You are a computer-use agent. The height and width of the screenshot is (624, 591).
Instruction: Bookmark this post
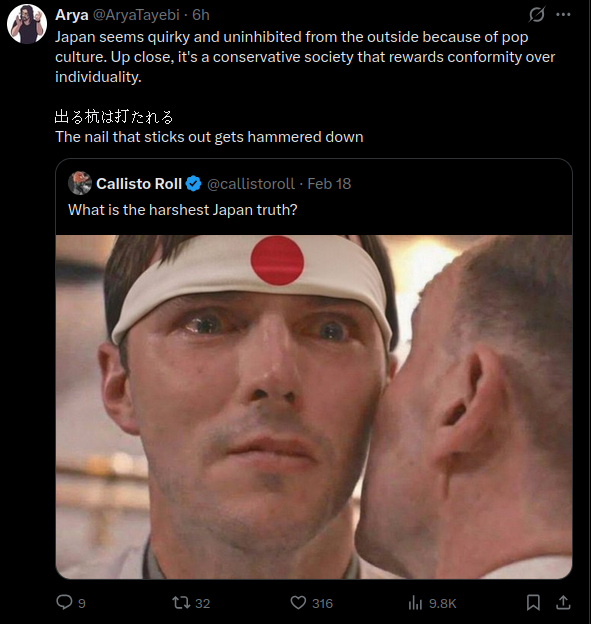click(x=533, y=603)
